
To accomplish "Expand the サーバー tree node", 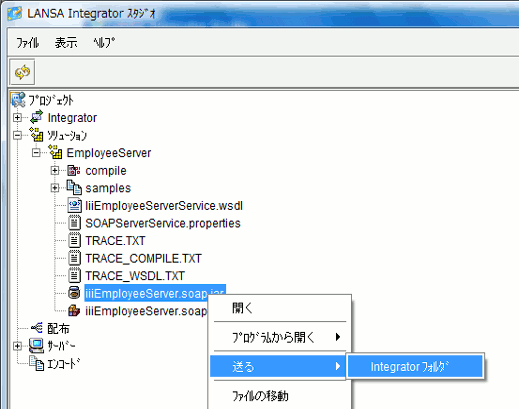I will click(17, 346).
